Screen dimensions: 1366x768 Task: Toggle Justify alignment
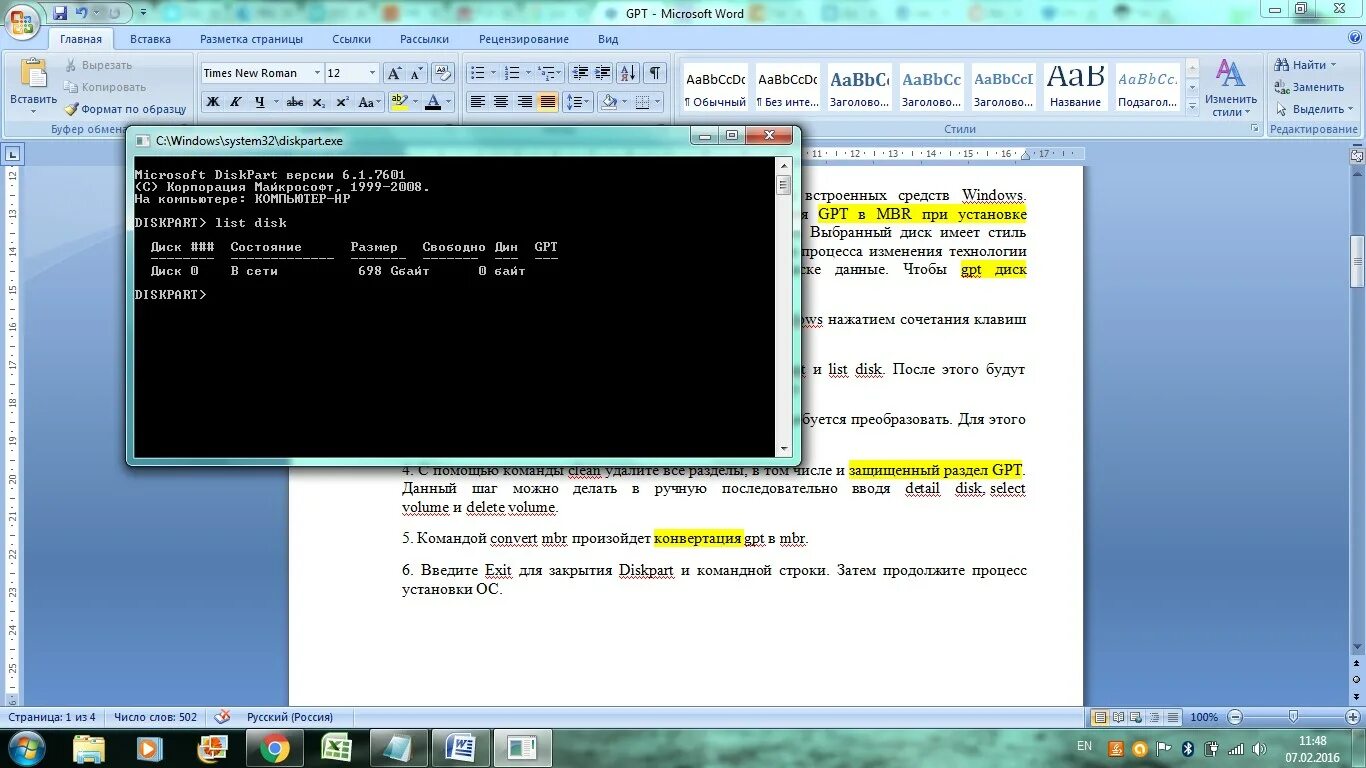coord(548,102)
